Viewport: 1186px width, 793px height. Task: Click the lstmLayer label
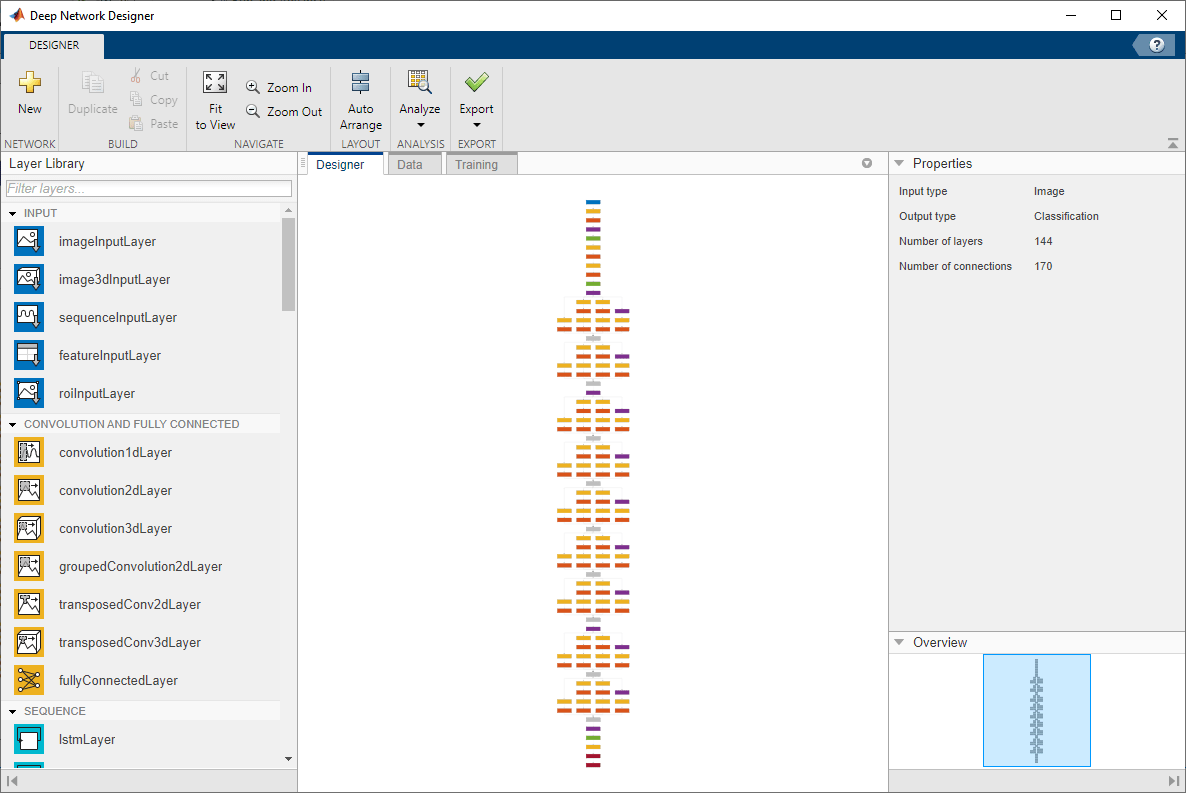pyautogui.click(x=87, y=739)
